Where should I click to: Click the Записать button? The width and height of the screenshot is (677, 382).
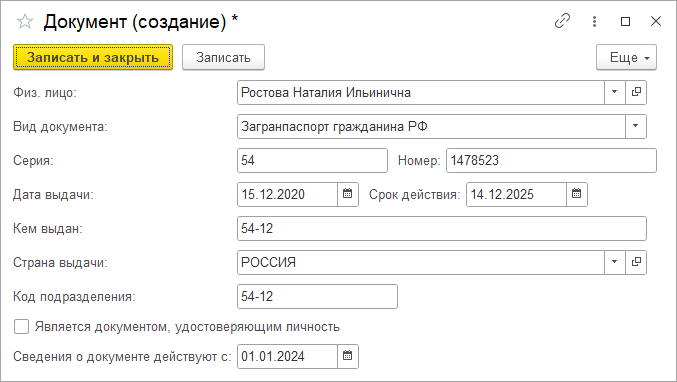pos(223,57)
